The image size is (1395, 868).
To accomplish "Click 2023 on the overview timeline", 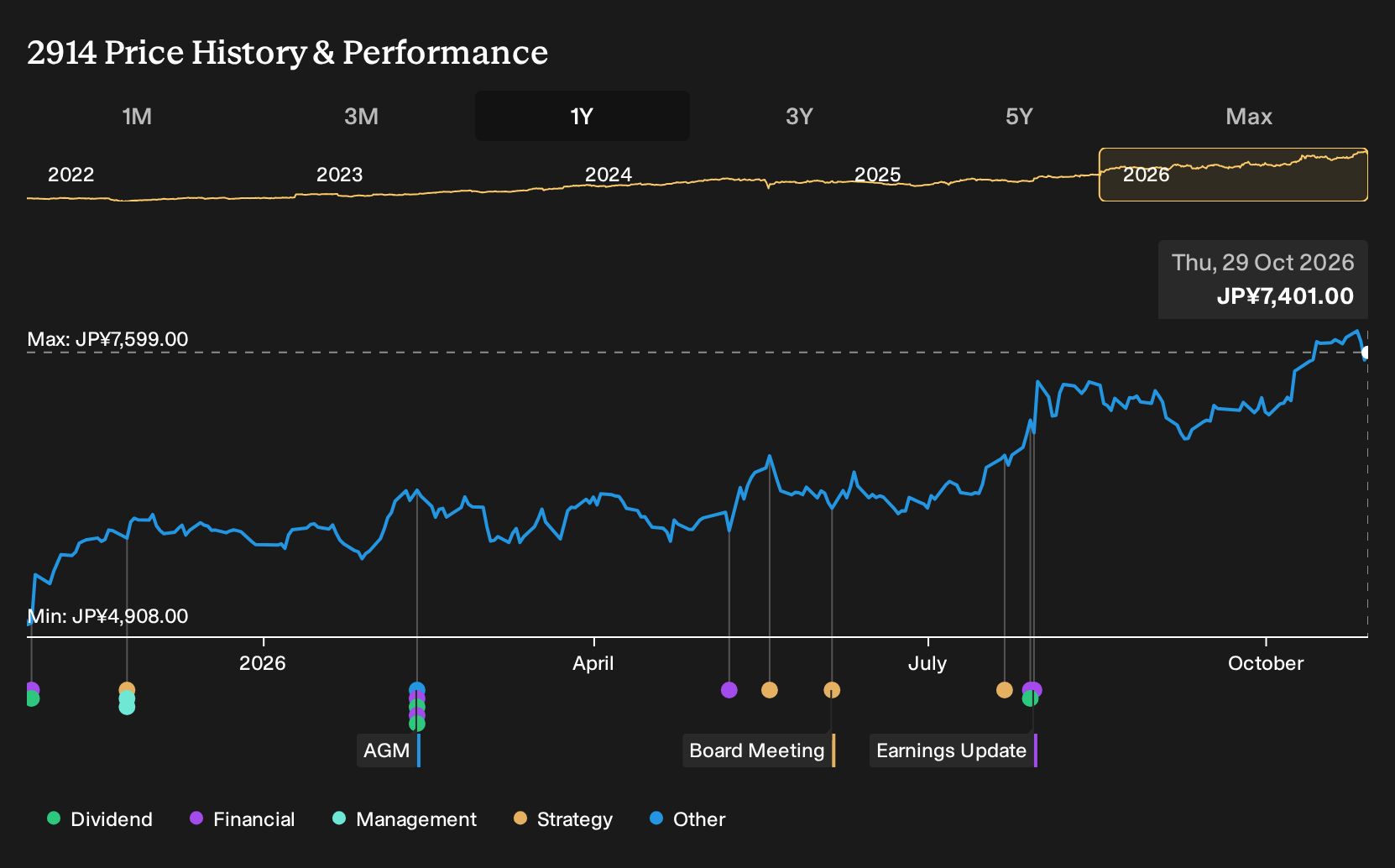I will coord(339,175).
